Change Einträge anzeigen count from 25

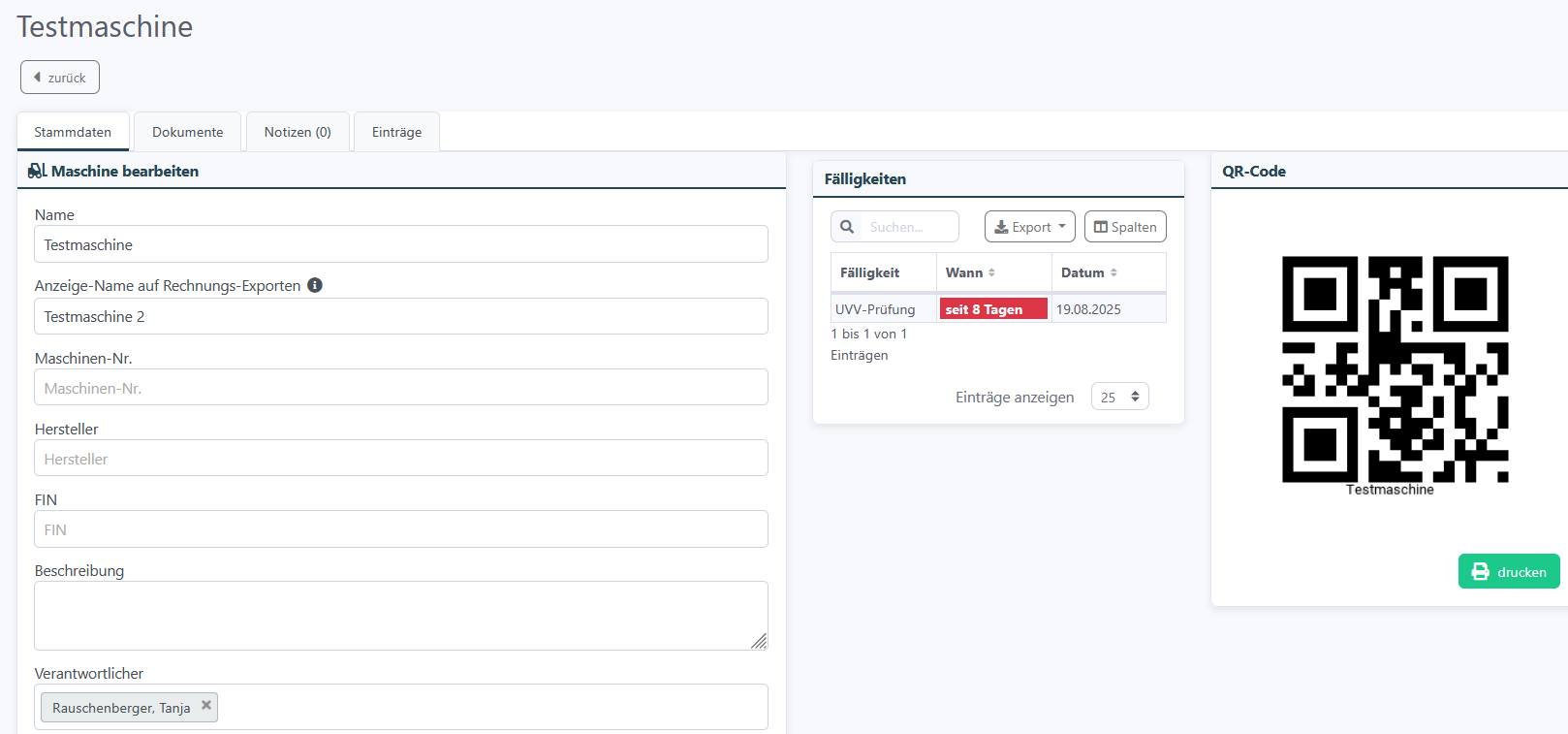point(1120,397)
